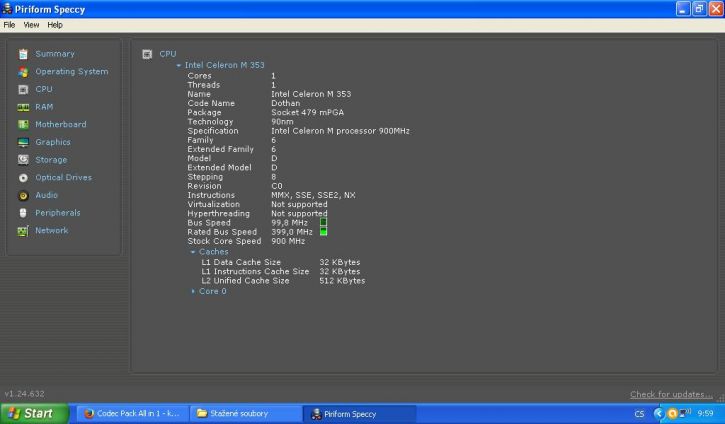This screenshot has width=725, height=424.
Task: Click the green Bus Speed indicator
Action: pos(323,222)
